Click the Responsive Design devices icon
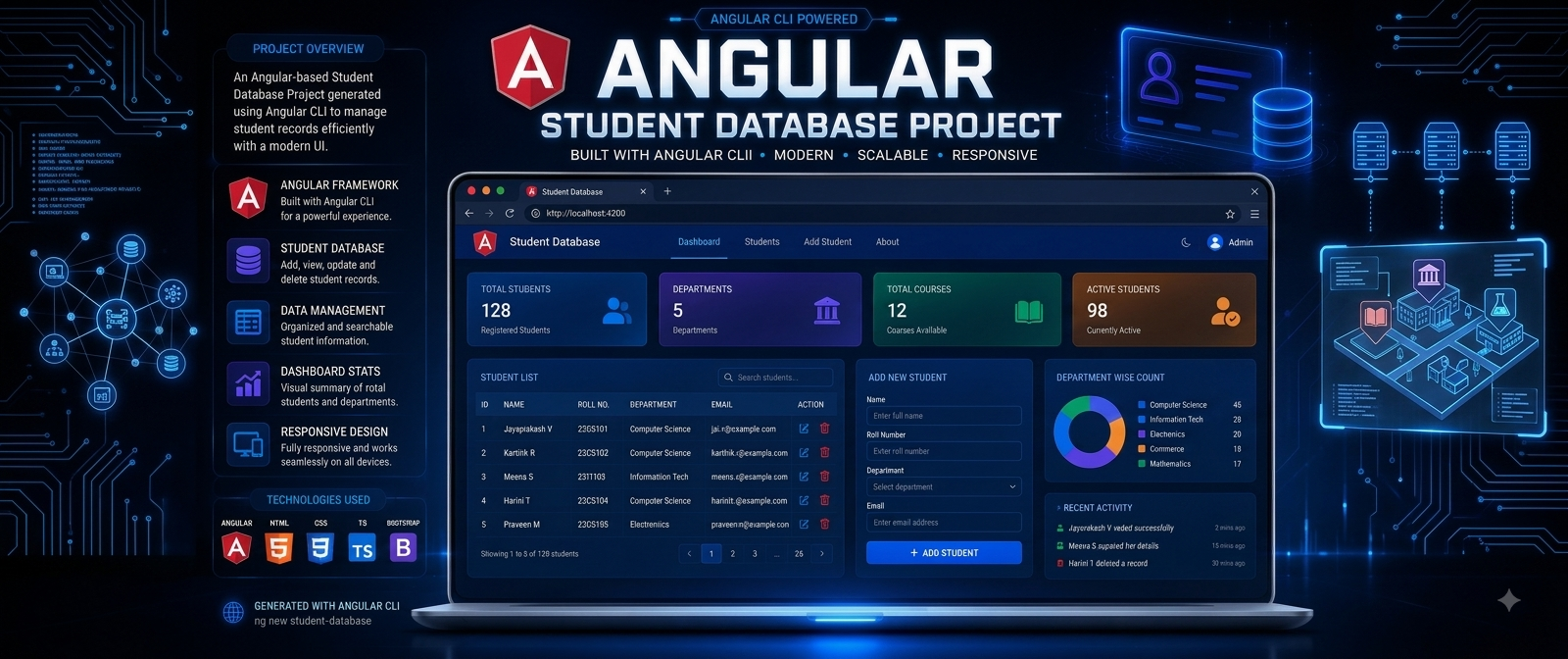 coord(249,445)
